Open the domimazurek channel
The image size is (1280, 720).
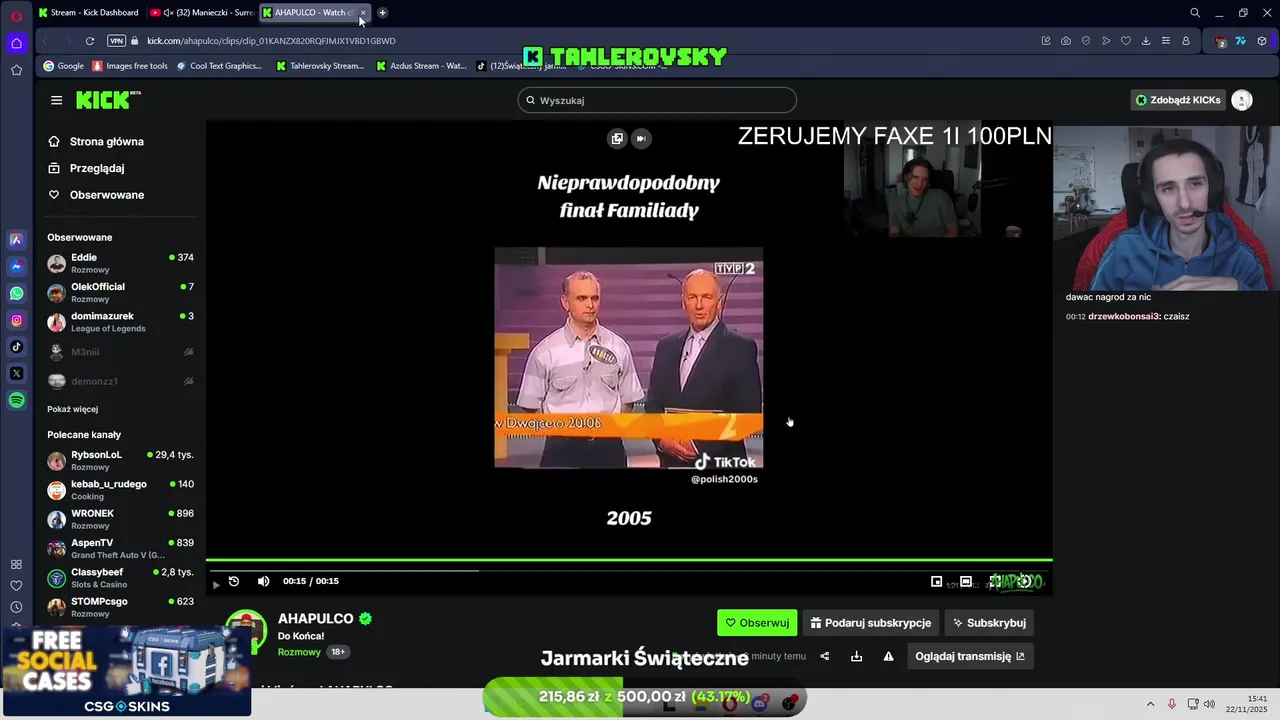(120, 322)
